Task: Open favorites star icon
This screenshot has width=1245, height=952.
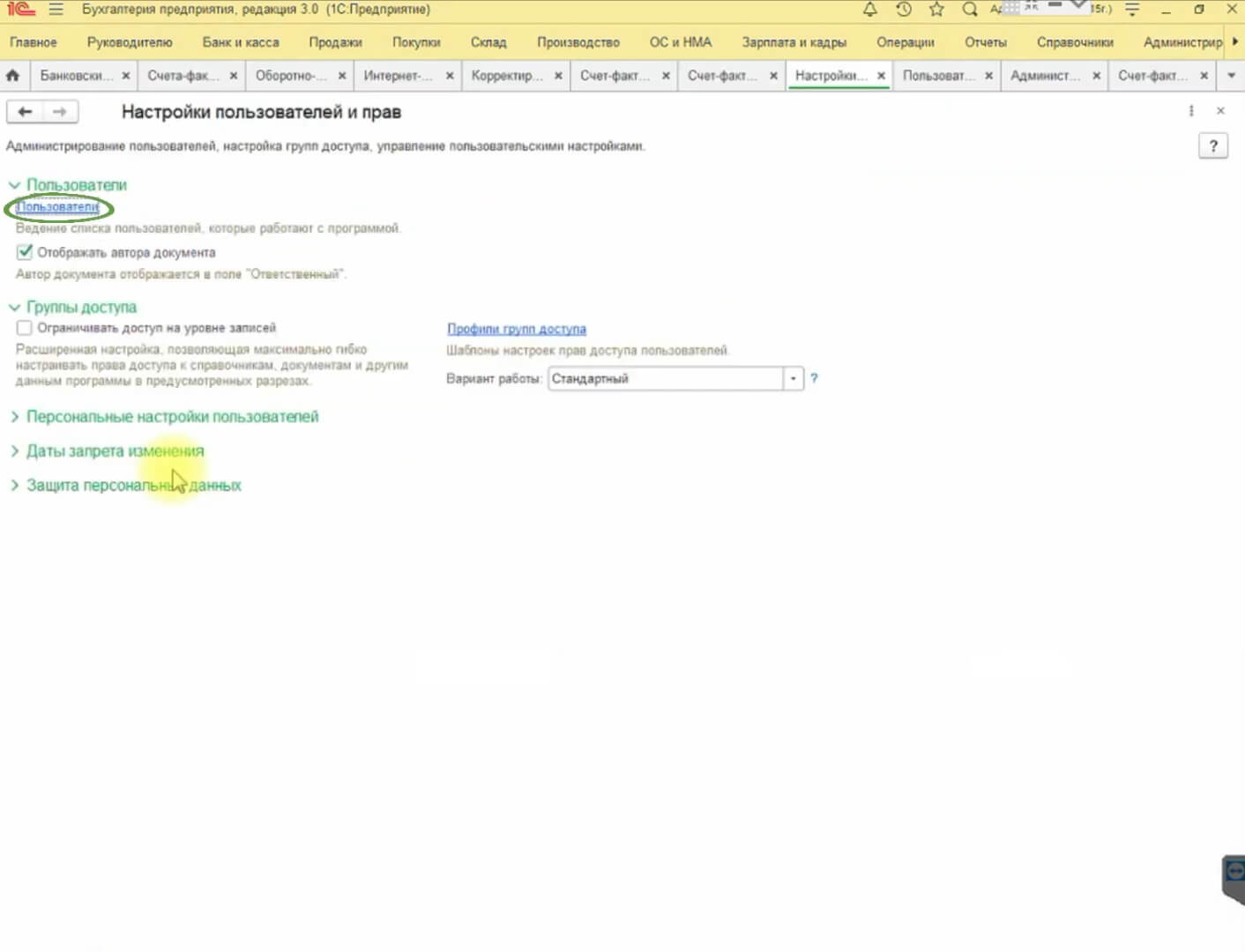Action: [x=936, y=10]
